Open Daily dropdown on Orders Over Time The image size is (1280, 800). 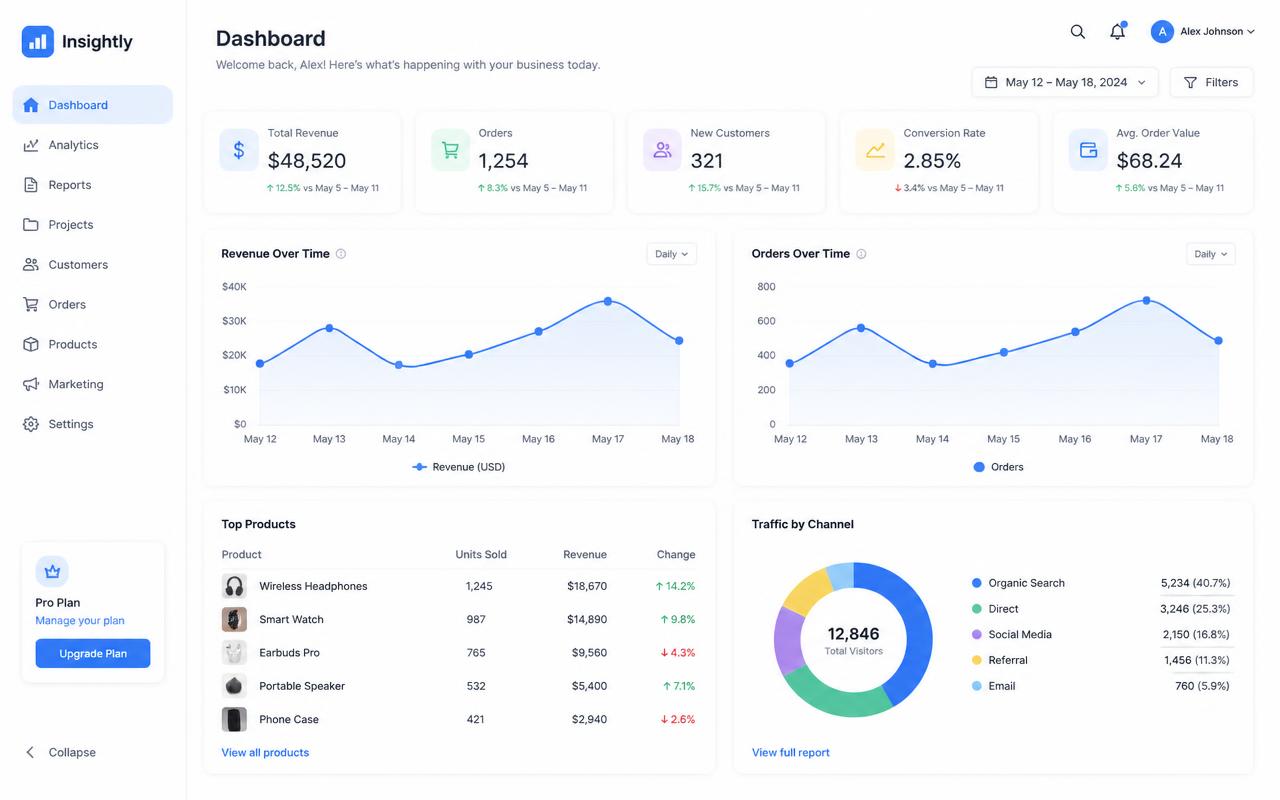tap(1211, 254)
